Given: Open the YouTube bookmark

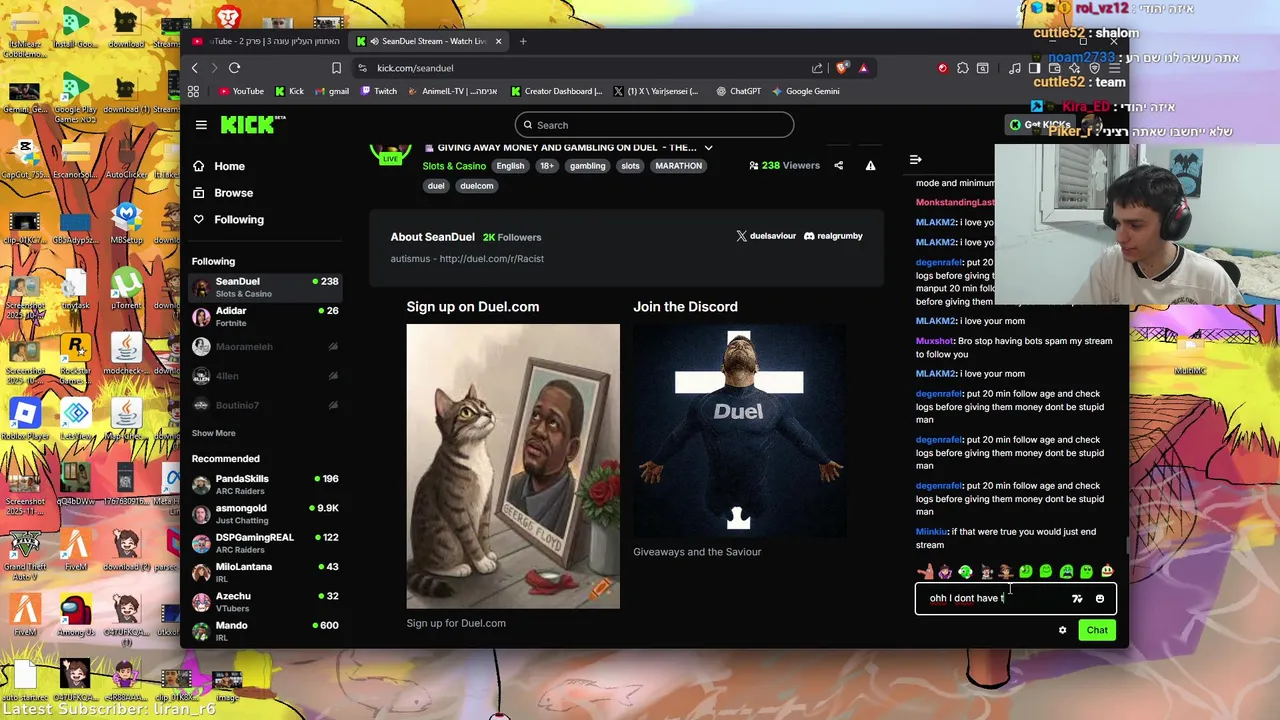Looking at the screenshot, I should click(x=241, y=91).
